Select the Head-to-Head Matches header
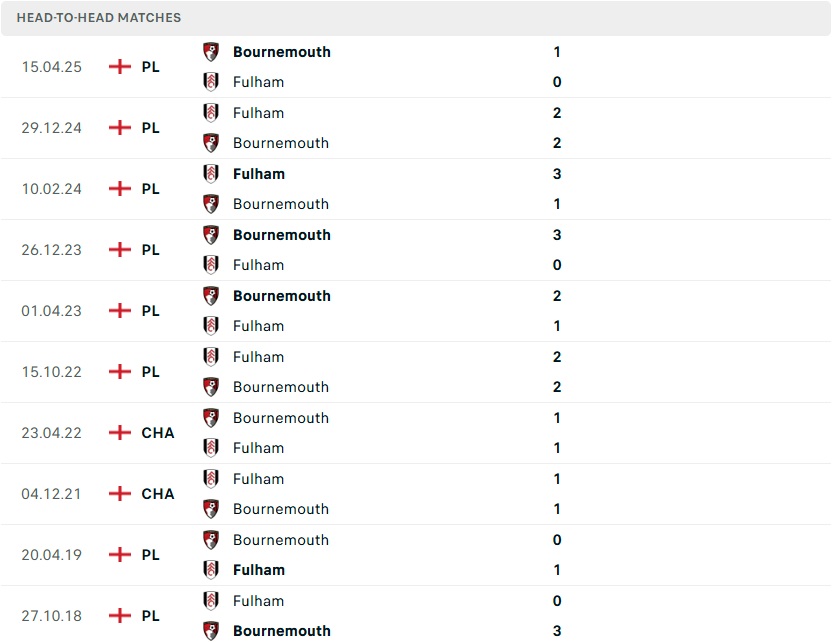 pos(99,18)
